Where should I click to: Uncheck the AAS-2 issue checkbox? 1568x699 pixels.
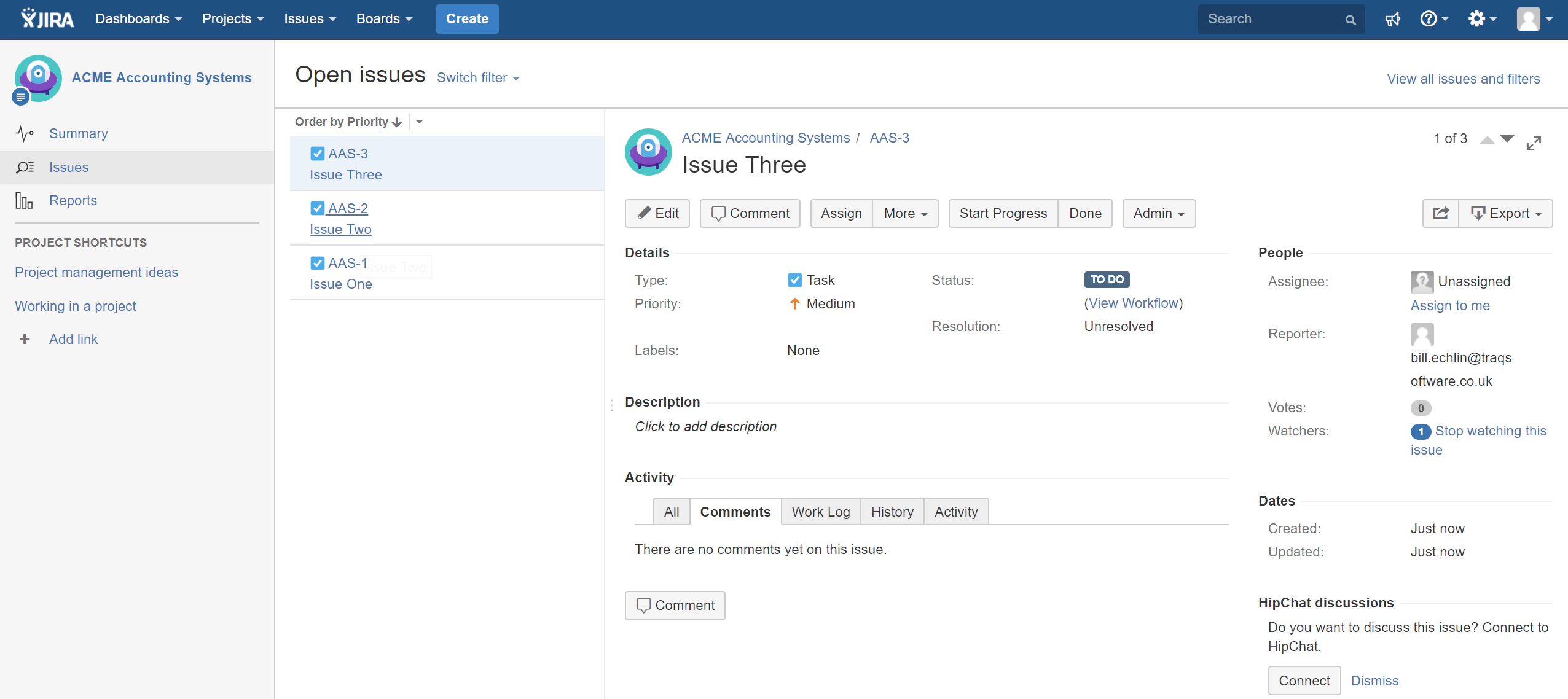tap(316, 208)
